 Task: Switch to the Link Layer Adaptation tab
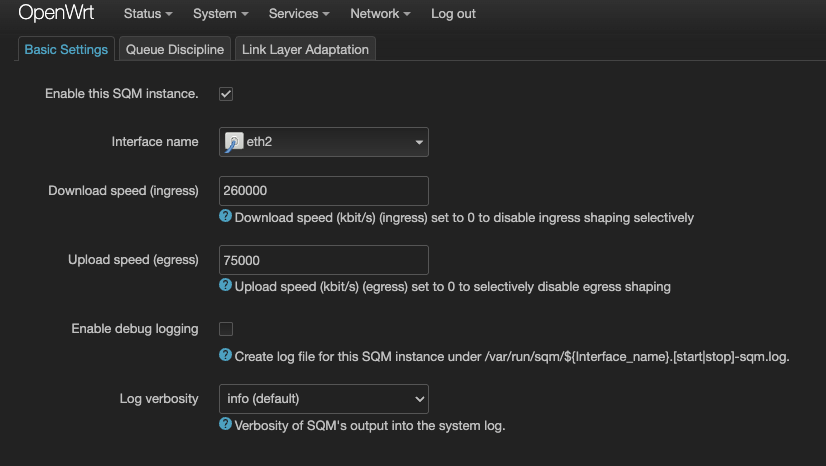306,49
